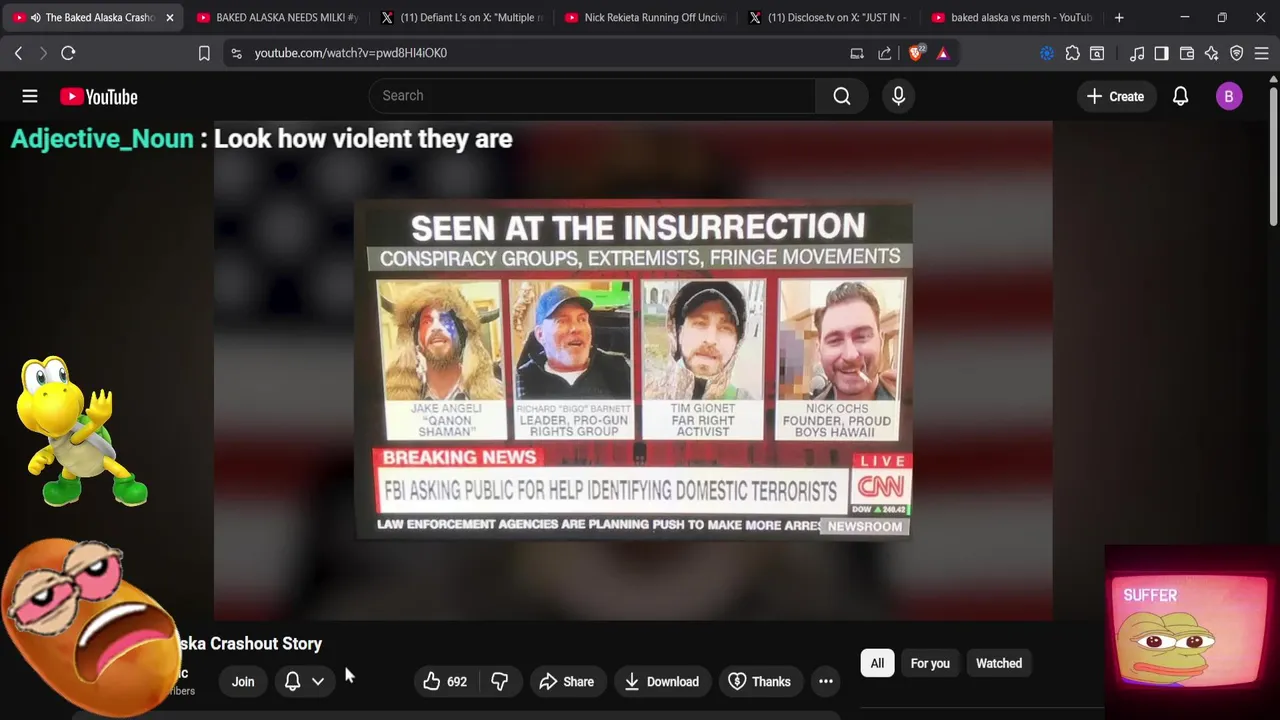Screen dimensions: 1280x720
Task: Select the Watched filter chip
Action: click(x=999, y=664)
